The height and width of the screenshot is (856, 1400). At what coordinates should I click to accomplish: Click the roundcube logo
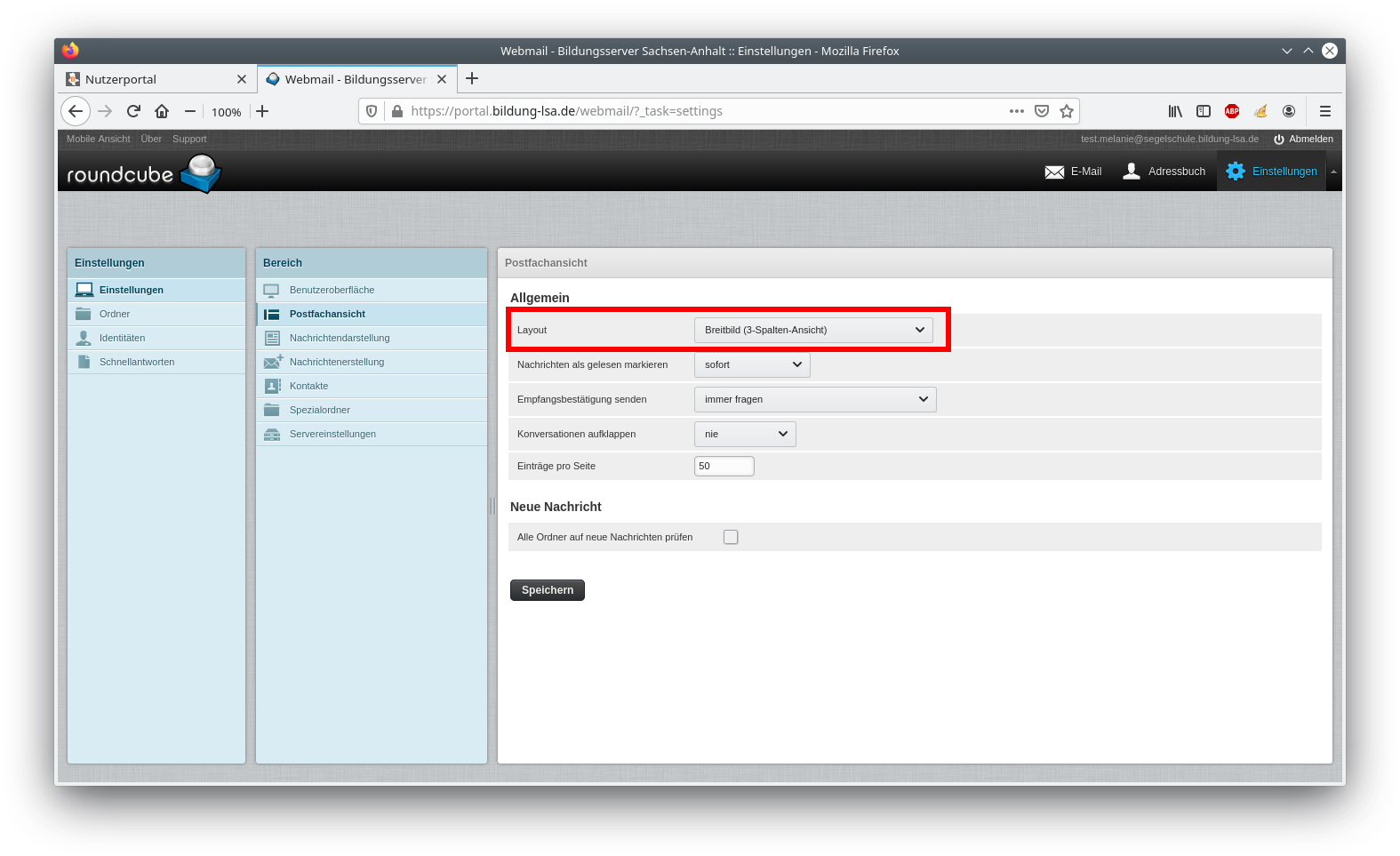(x=143, y=172)
